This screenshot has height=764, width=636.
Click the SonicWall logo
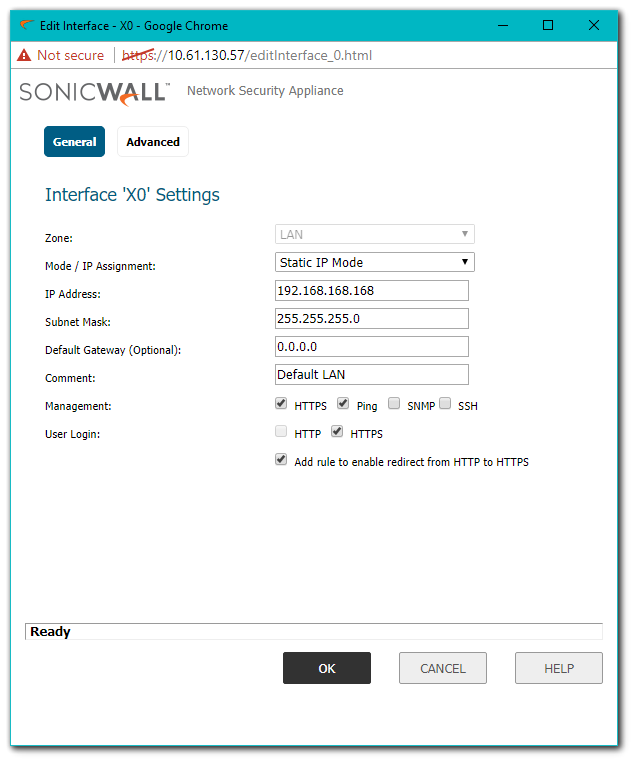[95, 92]
